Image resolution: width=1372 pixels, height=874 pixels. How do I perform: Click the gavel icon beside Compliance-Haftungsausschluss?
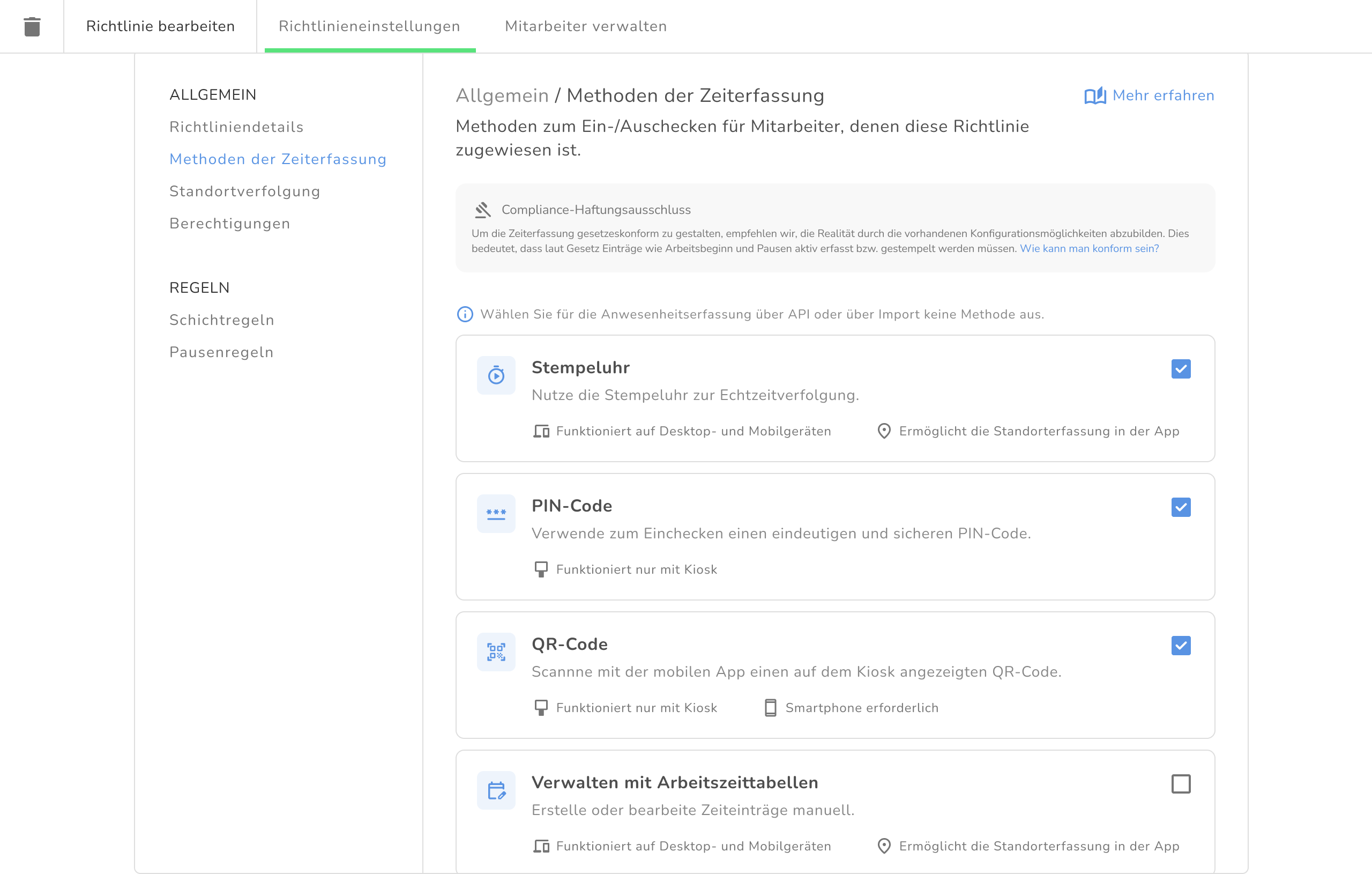point(482,210)
